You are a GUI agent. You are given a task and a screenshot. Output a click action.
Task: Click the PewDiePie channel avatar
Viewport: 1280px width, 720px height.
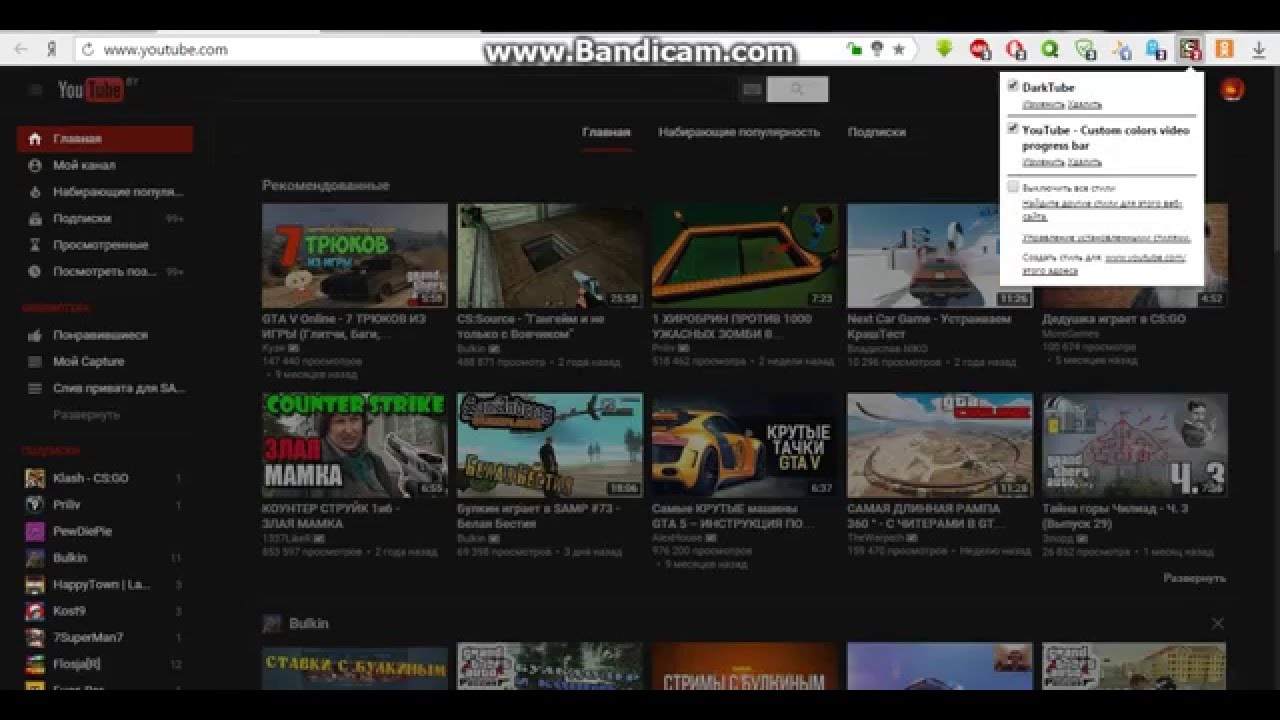(x=35, y=531)
